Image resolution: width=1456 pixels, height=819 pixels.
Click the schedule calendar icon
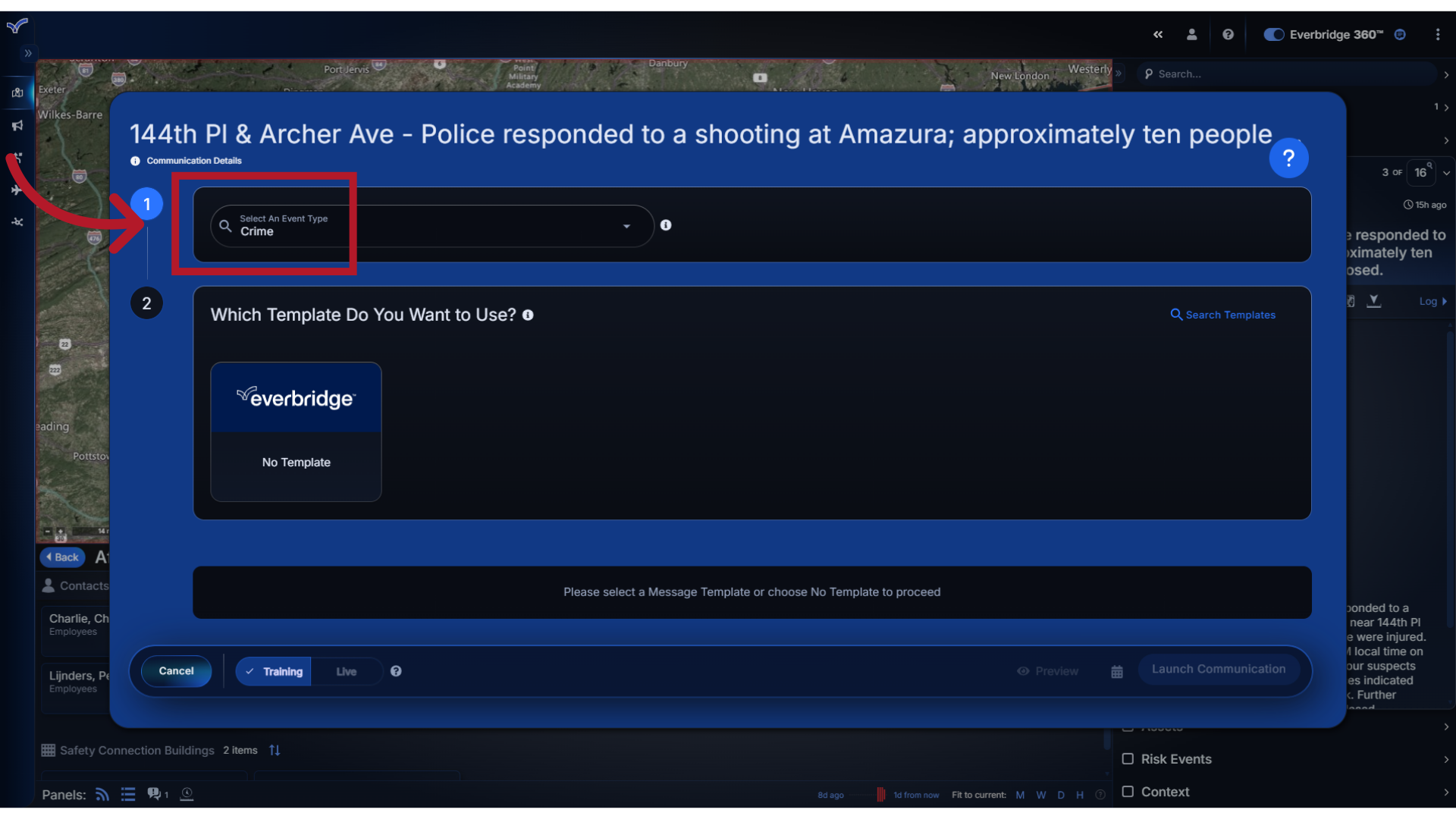tap(1117, 671)
